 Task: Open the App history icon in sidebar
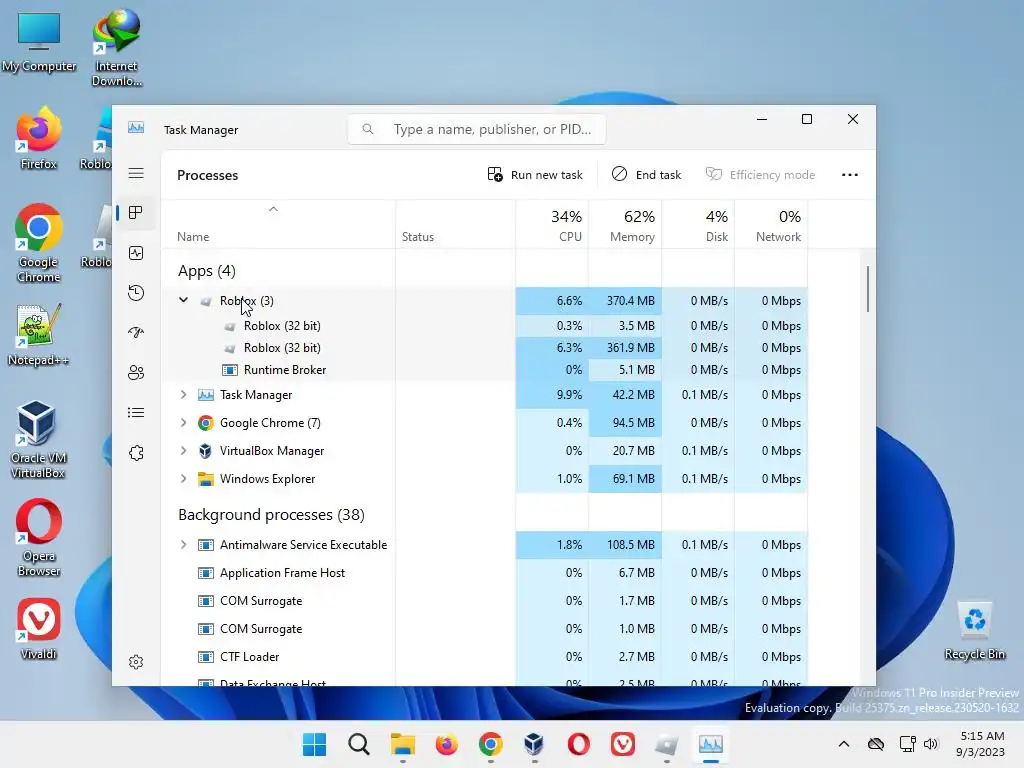point(136,293)
